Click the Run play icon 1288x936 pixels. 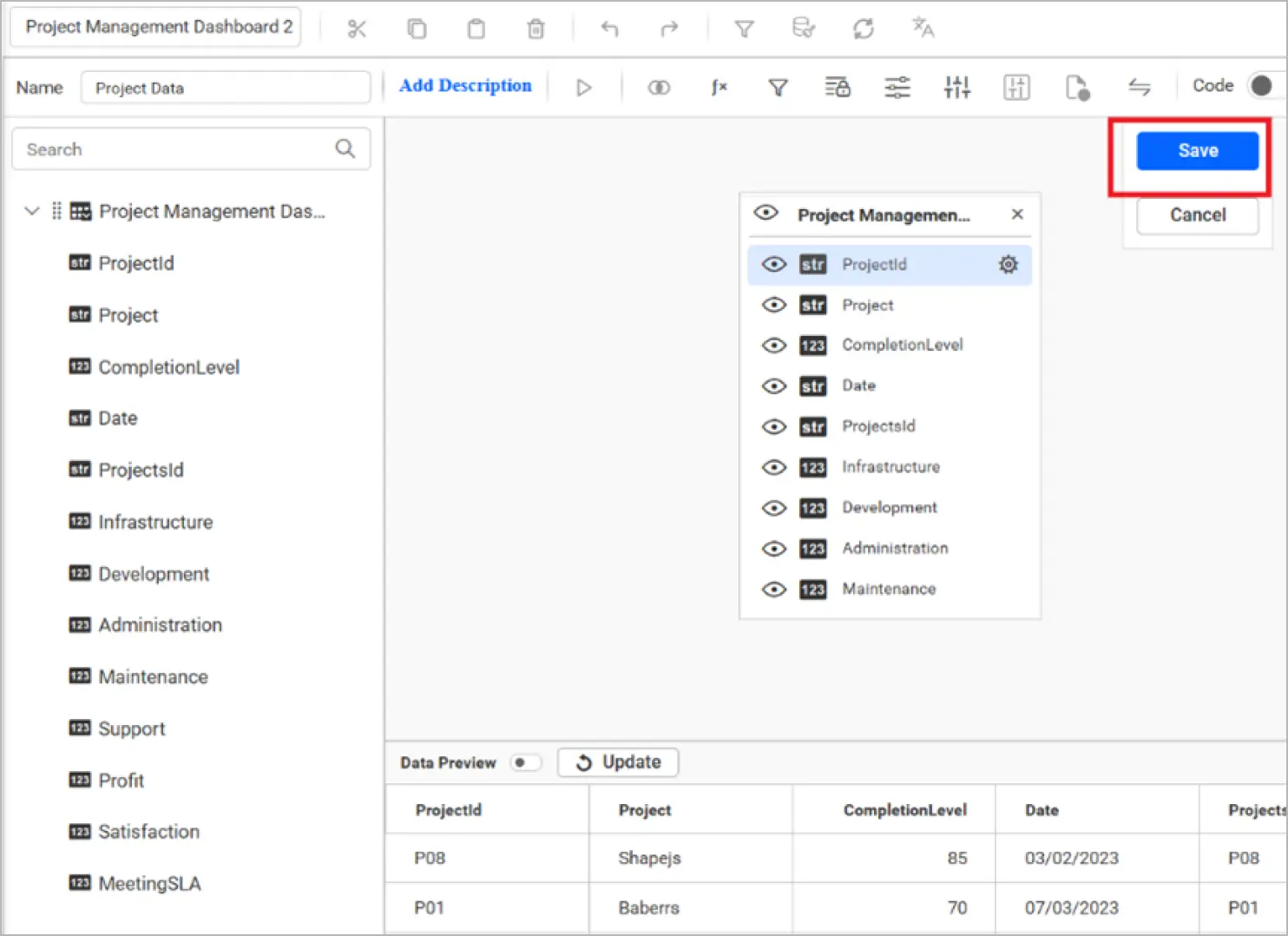pos(584,87)
